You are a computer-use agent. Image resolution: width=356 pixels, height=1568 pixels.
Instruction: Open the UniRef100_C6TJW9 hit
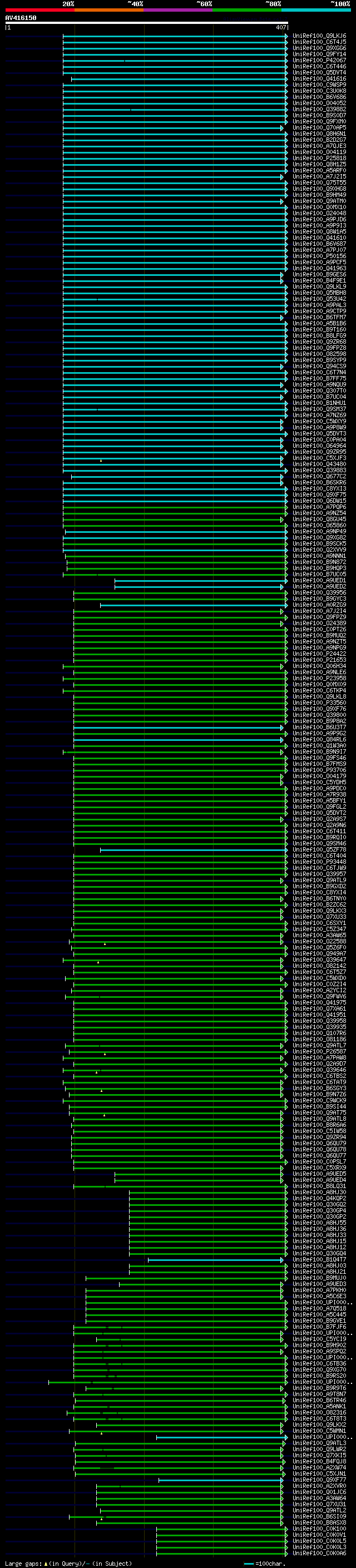coord(319,868)
